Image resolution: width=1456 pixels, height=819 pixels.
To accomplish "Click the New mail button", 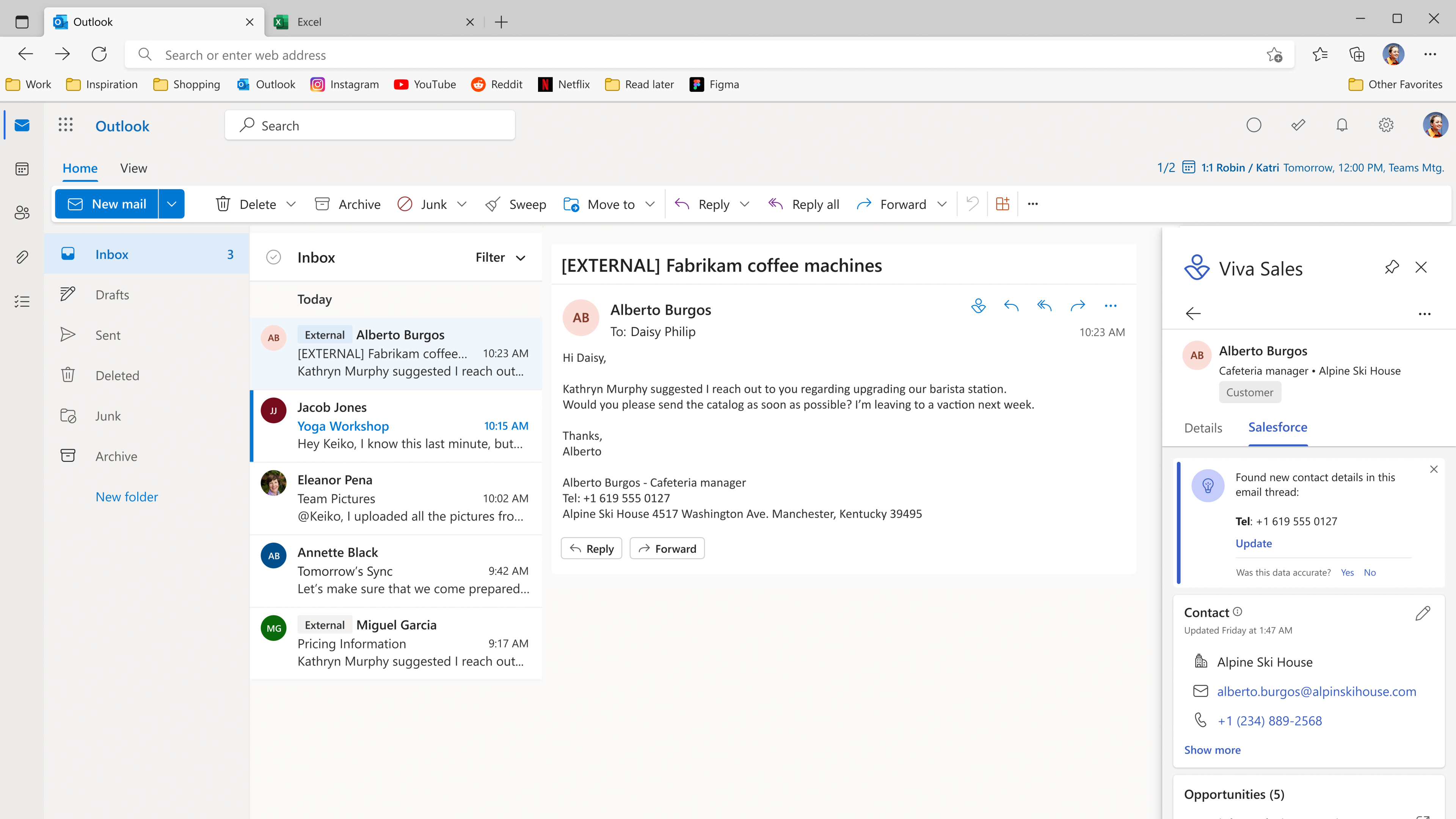I will click(x=107, y=204).
